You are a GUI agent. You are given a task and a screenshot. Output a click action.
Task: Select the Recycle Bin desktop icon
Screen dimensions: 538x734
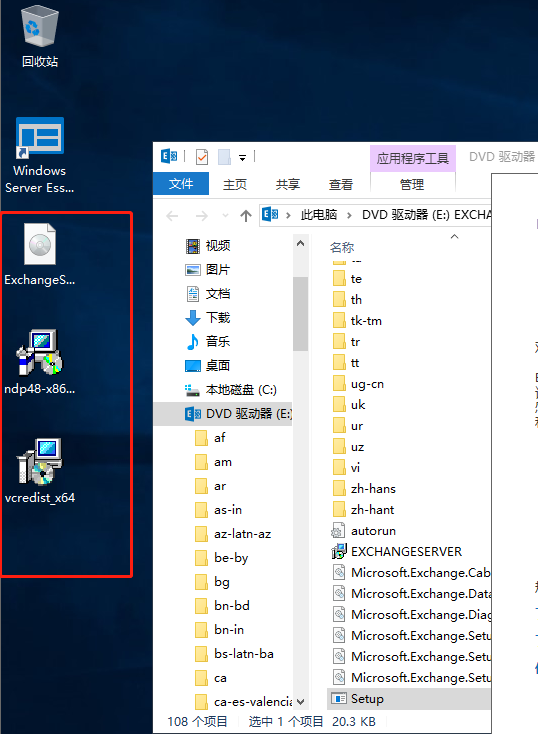click(x=40, y=37)
